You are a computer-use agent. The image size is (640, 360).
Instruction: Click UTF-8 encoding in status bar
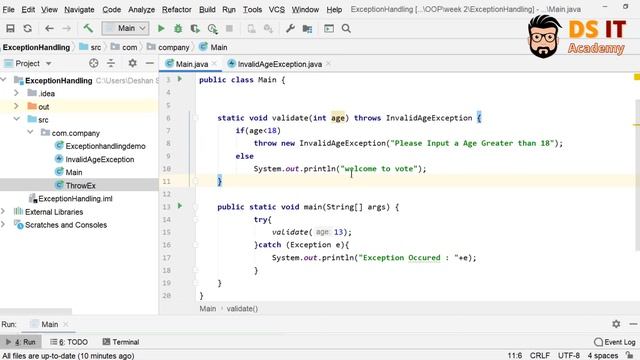click(x=569, y=356)
